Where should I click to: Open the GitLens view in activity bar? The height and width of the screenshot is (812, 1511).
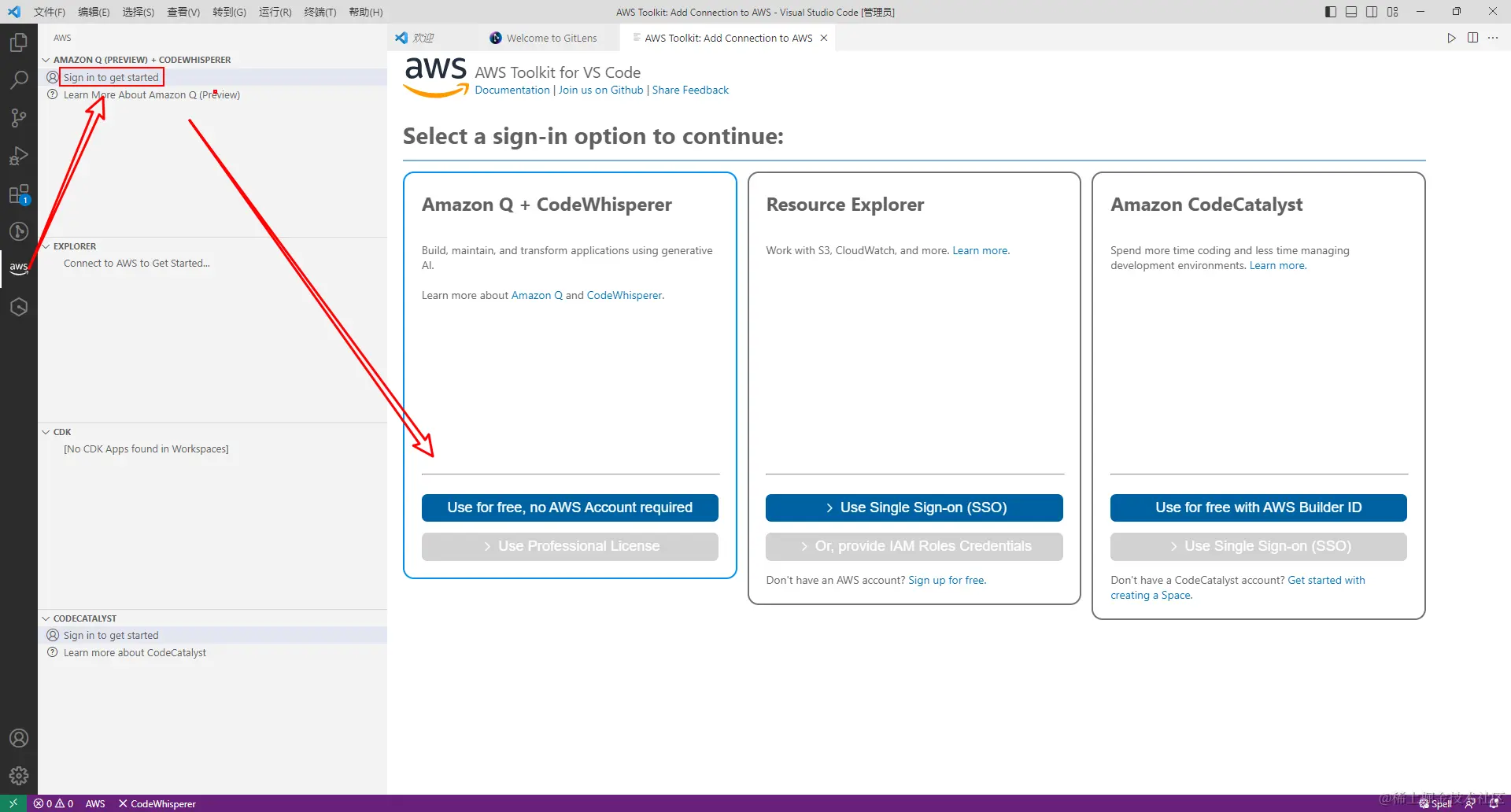(x=19, y=231)
